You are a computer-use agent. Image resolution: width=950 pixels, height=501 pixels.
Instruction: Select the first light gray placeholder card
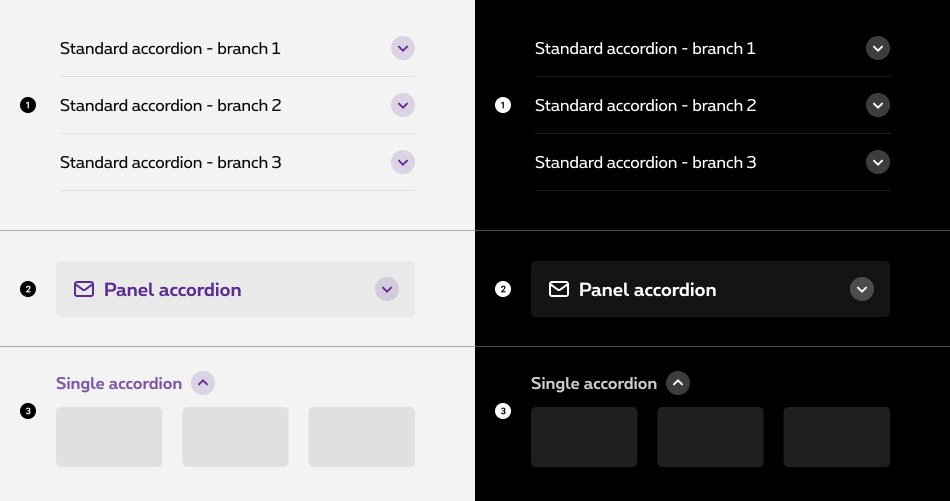click(x=109, y=437)
